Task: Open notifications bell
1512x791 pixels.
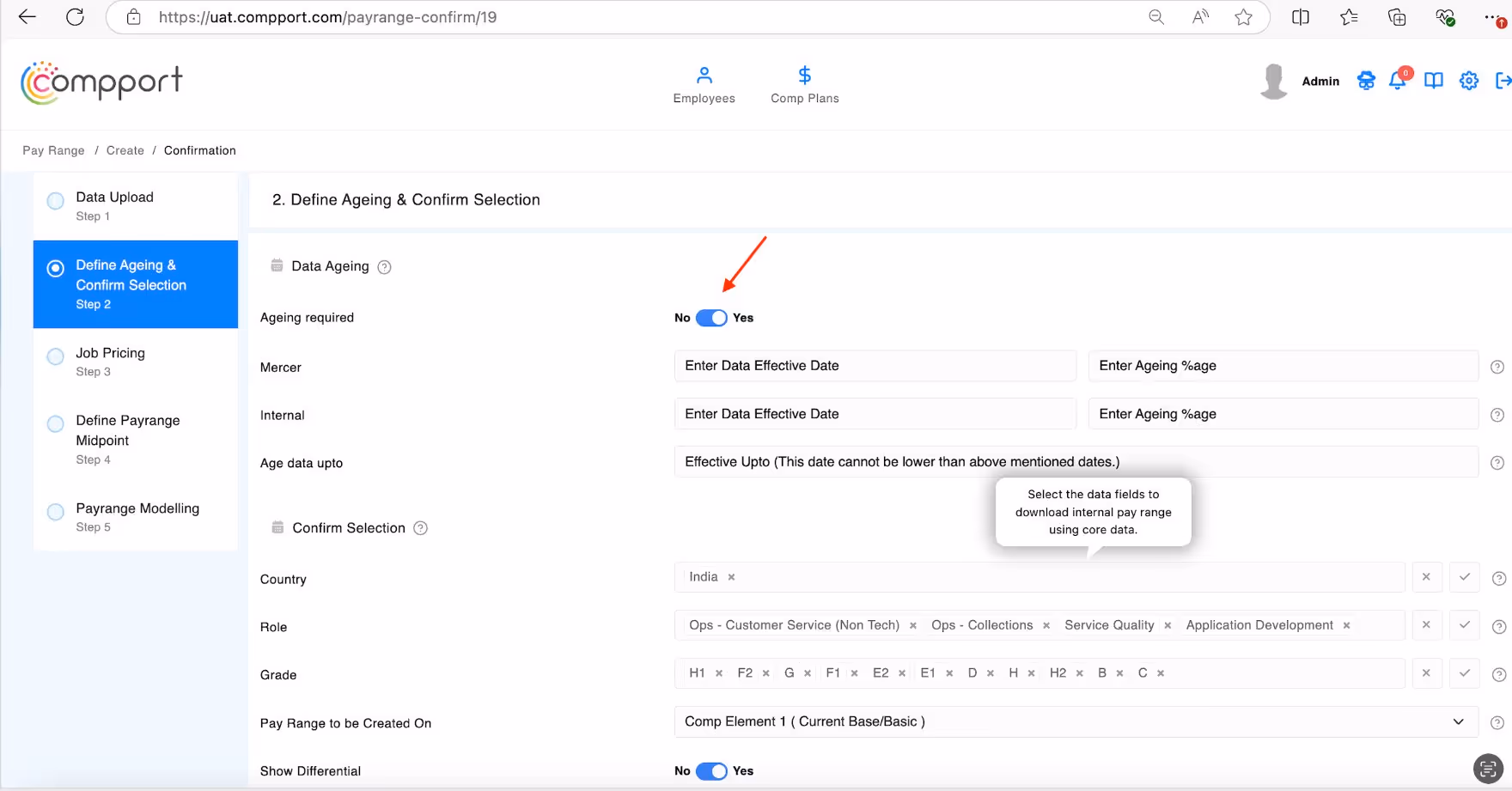Action: click(x=1399, y=81)
